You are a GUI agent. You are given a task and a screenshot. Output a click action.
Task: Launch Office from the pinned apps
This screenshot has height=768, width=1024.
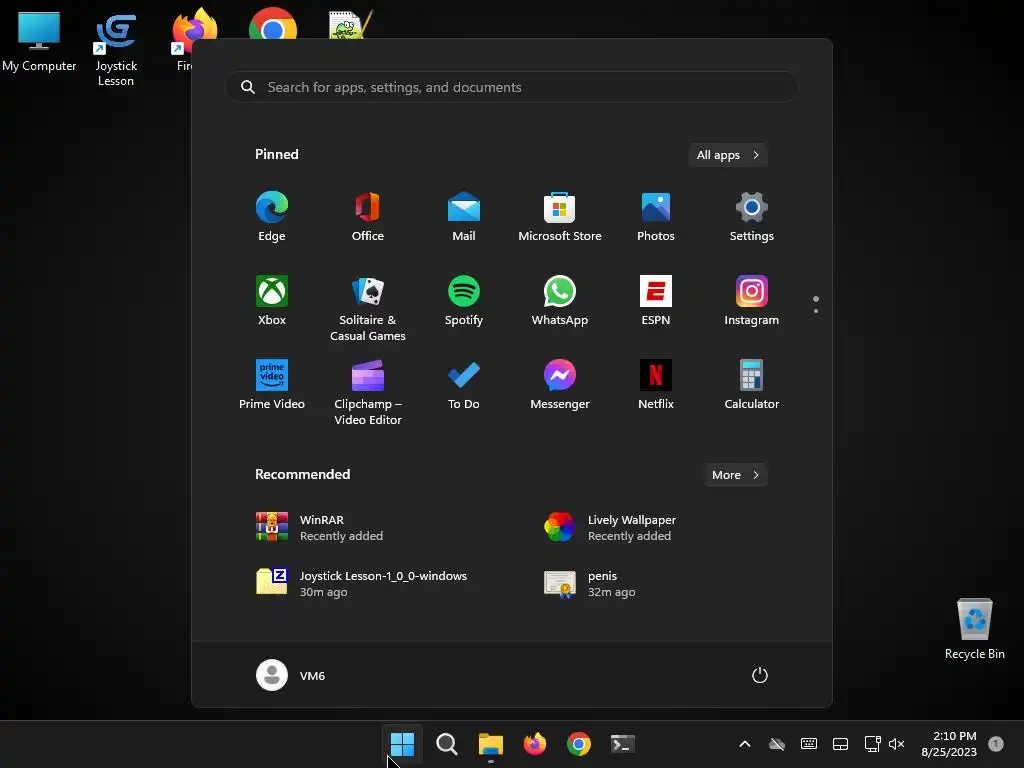click(x=368, y=217)
